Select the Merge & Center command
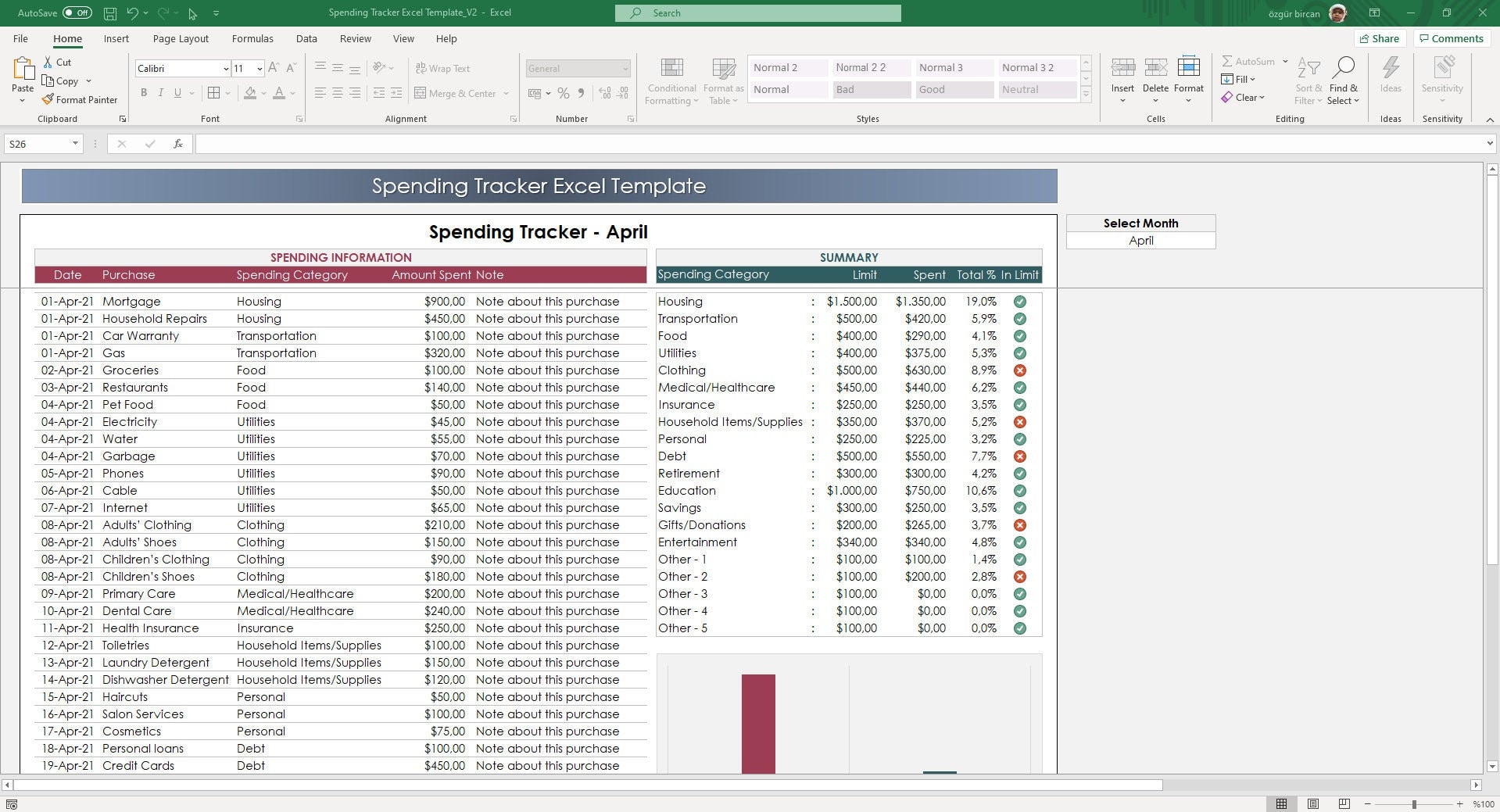Viewport: 1500px width, 812px height. pos(457,93)
